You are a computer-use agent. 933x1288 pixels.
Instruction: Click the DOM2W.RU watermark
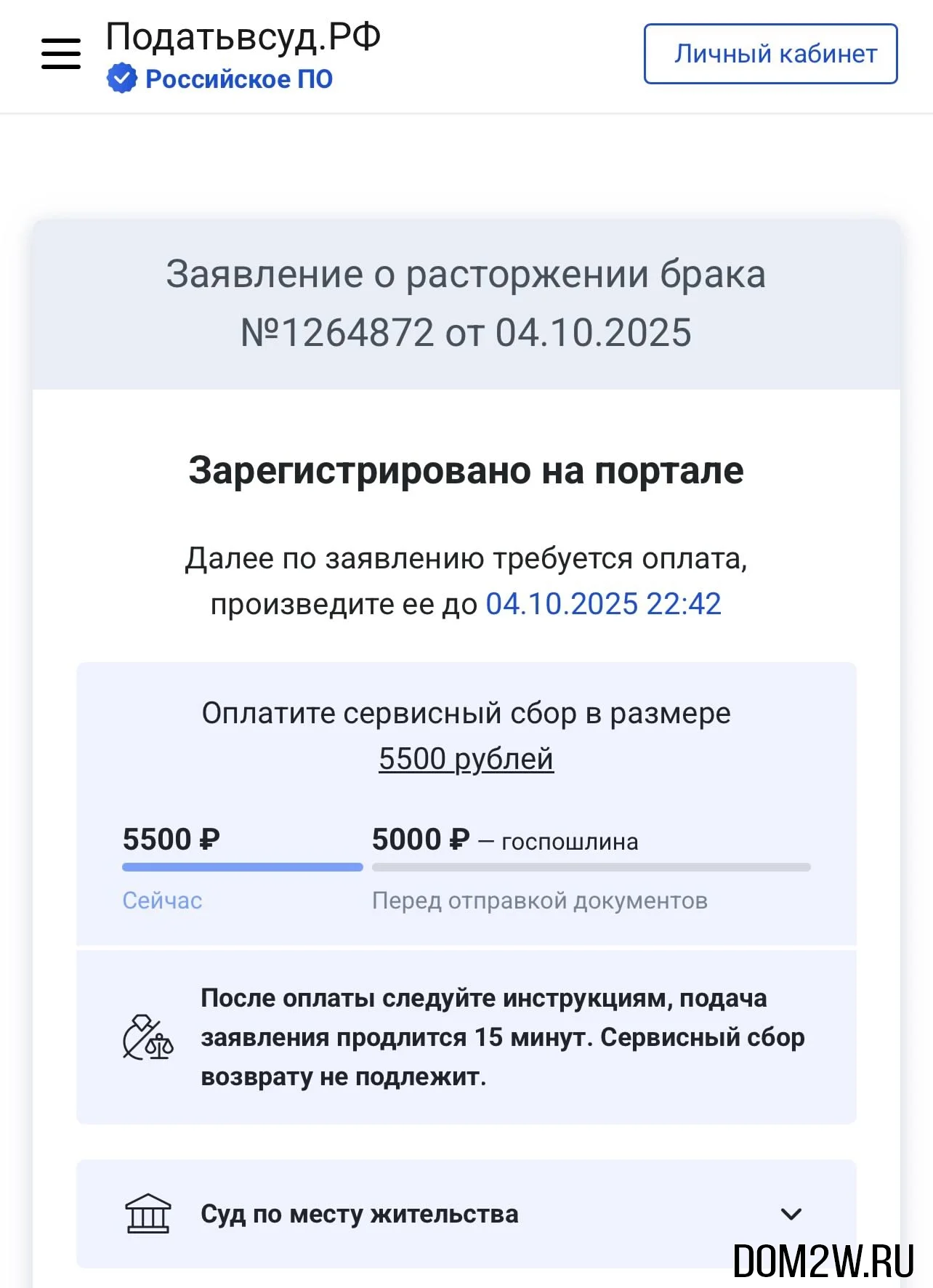tap(823, 1260)
